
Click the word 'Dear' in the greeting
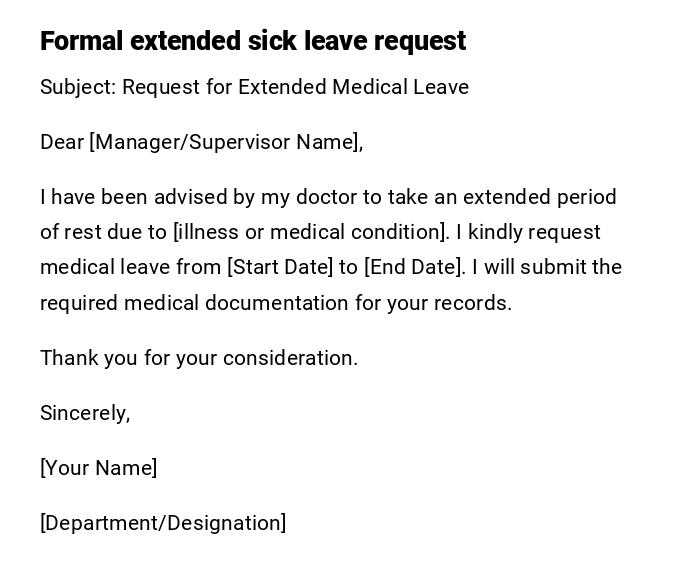point(62,142)
